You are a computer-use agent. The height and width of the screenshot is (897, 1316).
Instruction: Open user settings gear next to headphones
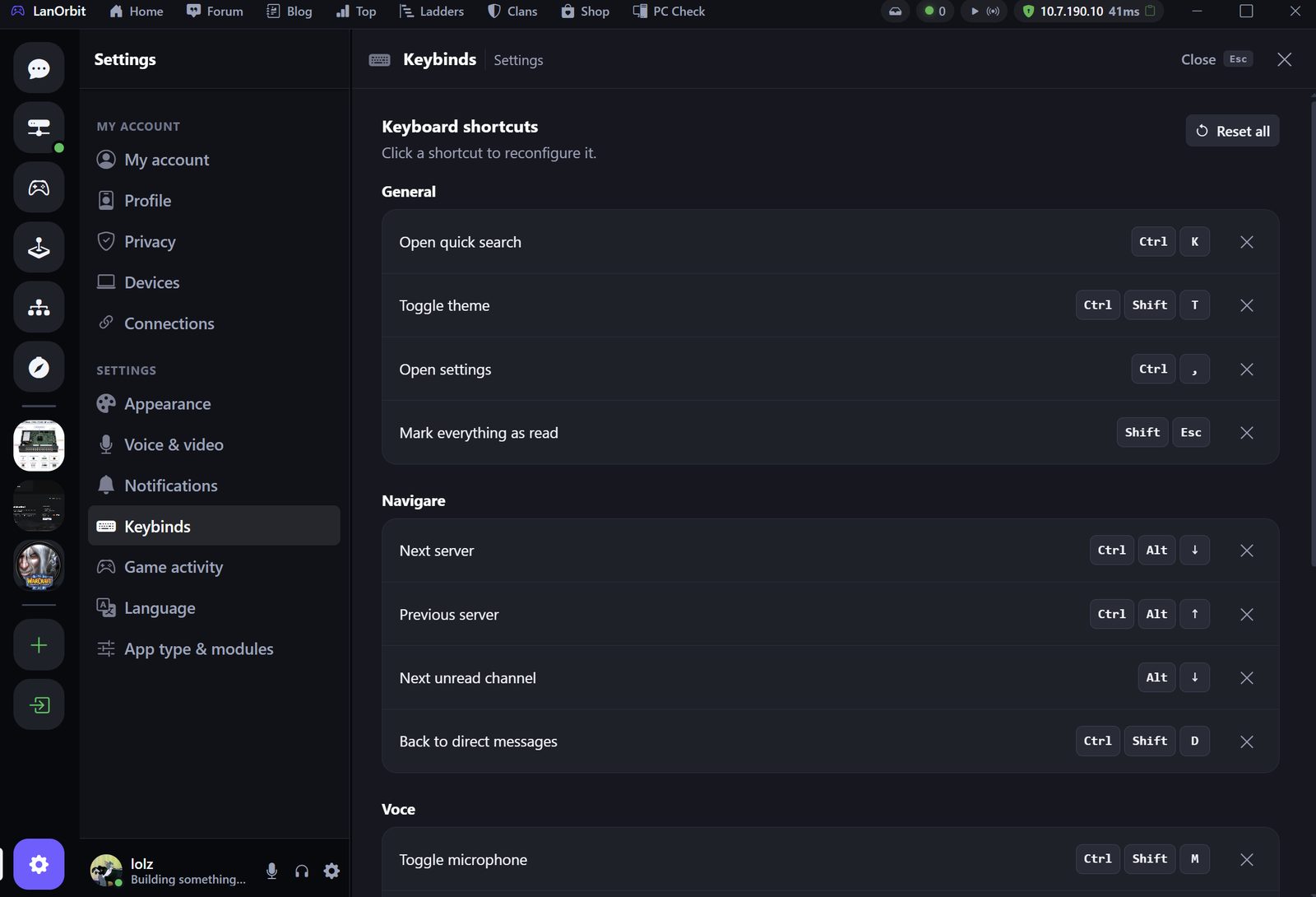tap(331, 871)
